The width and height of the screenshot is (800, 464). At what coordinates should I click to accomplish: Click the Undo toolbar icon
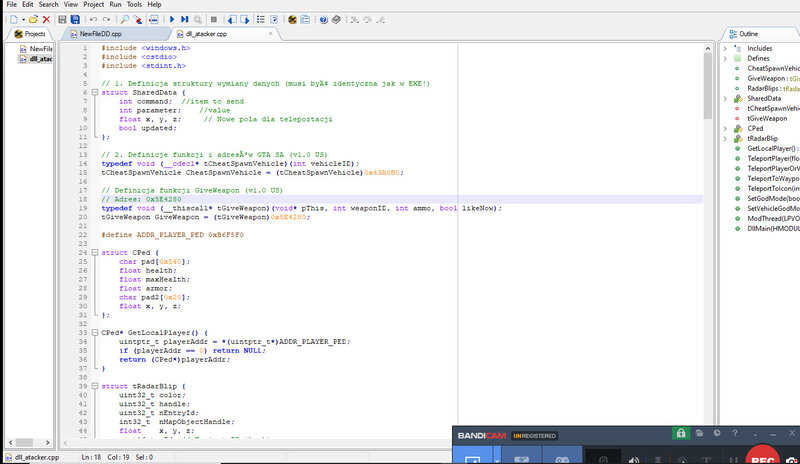click(93, 19)
